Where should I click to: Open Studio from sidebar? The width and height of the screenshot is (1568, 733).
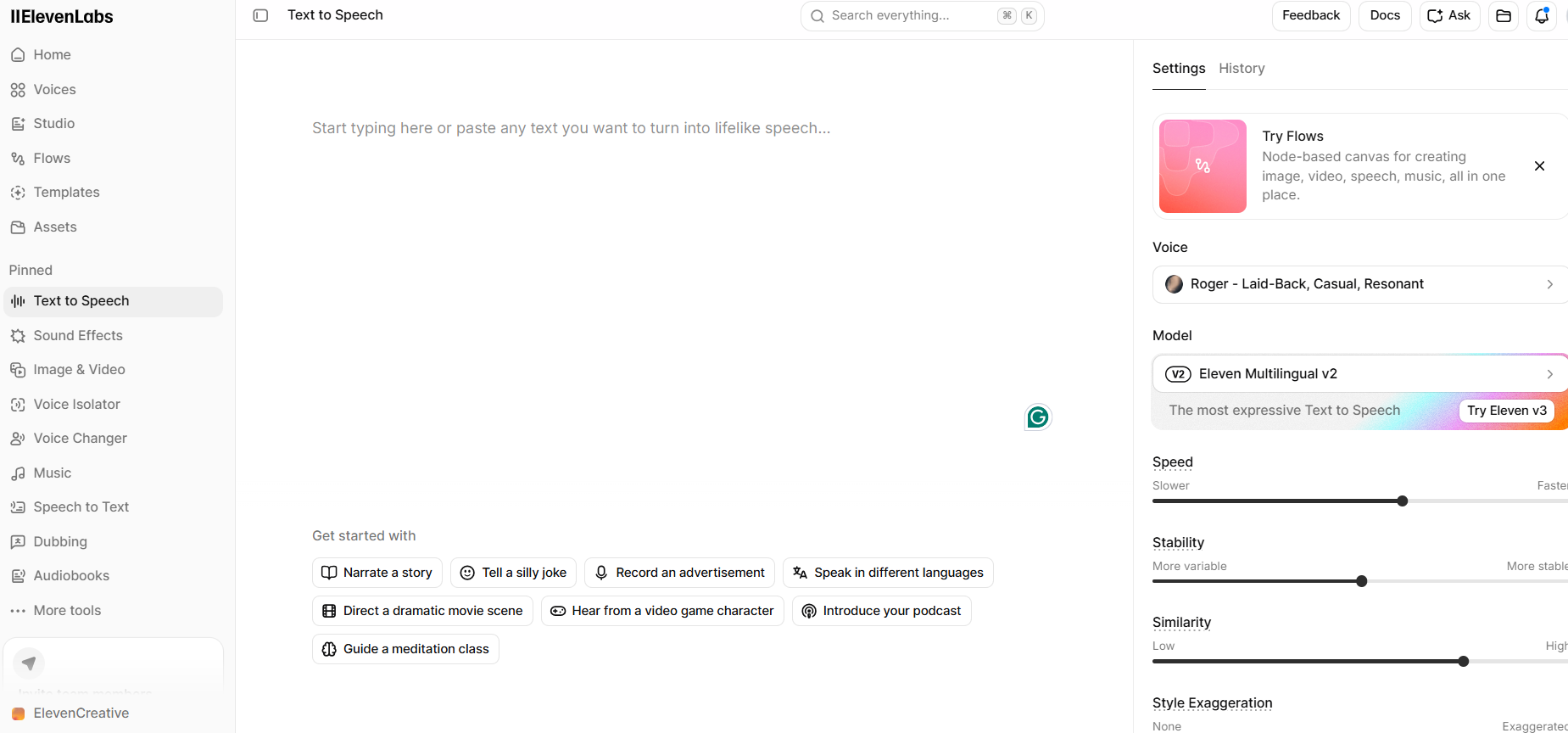(x=113, y=124)
